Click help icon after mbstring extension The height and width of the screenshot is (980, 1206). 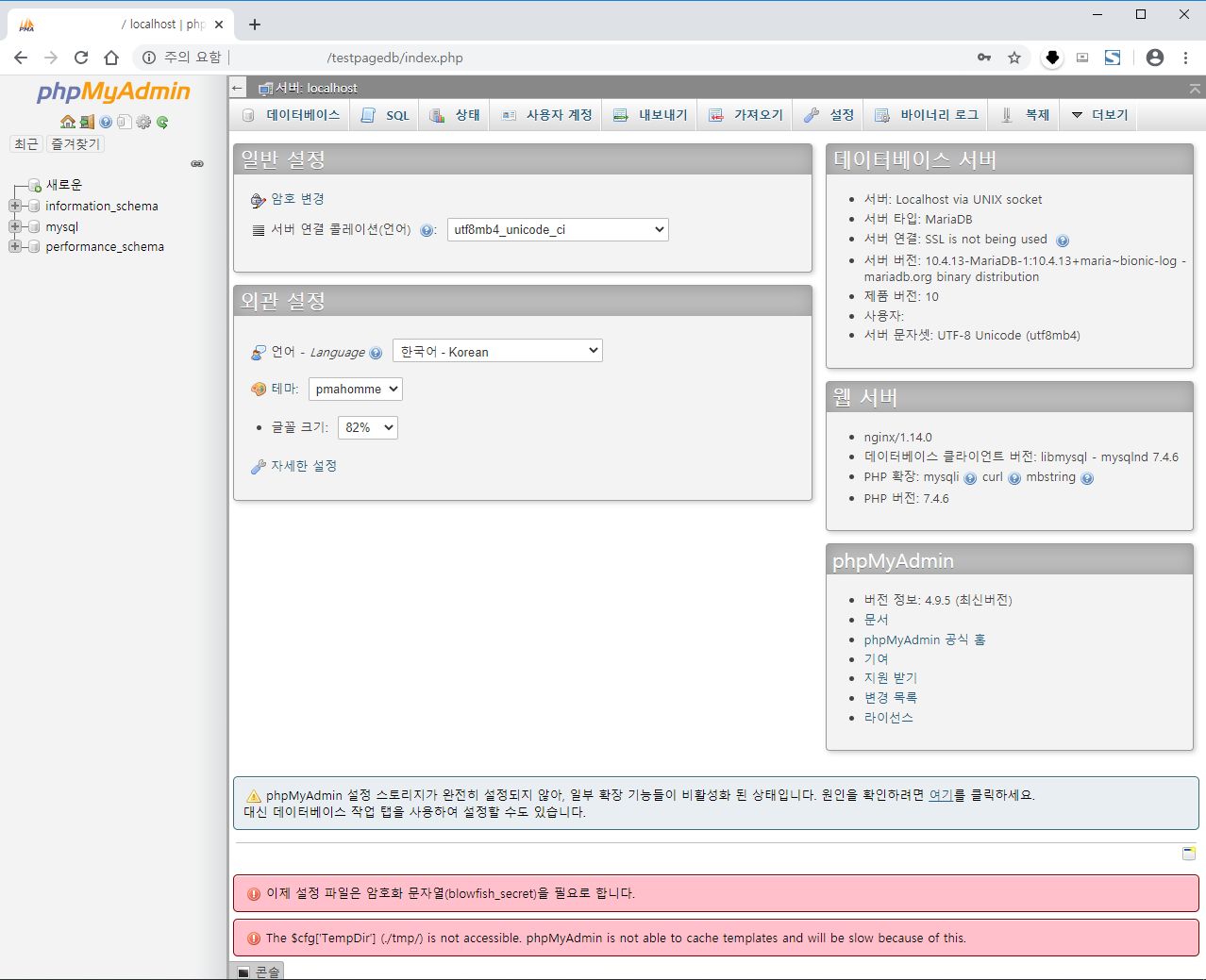click(x=1087, y=478)
